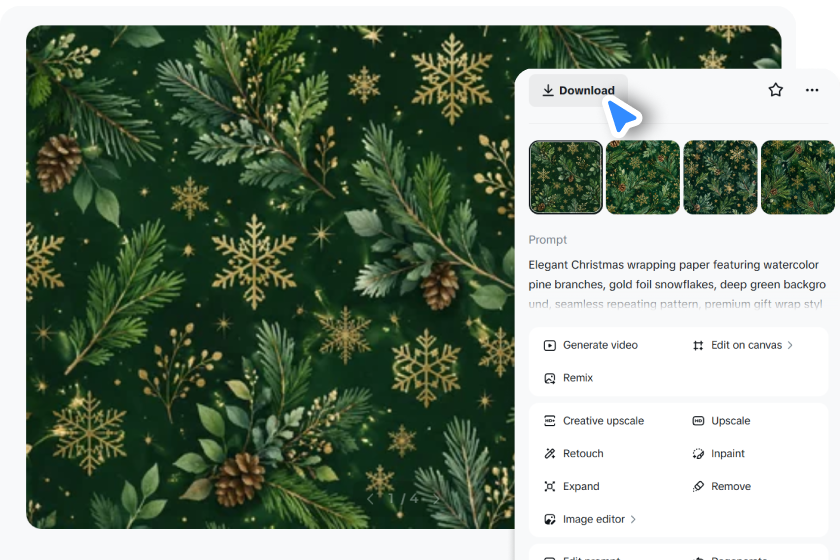This screenshot has width=840, height=560.
Task: Select the second generated pattern thumbnail
Action: coord(643,177)
